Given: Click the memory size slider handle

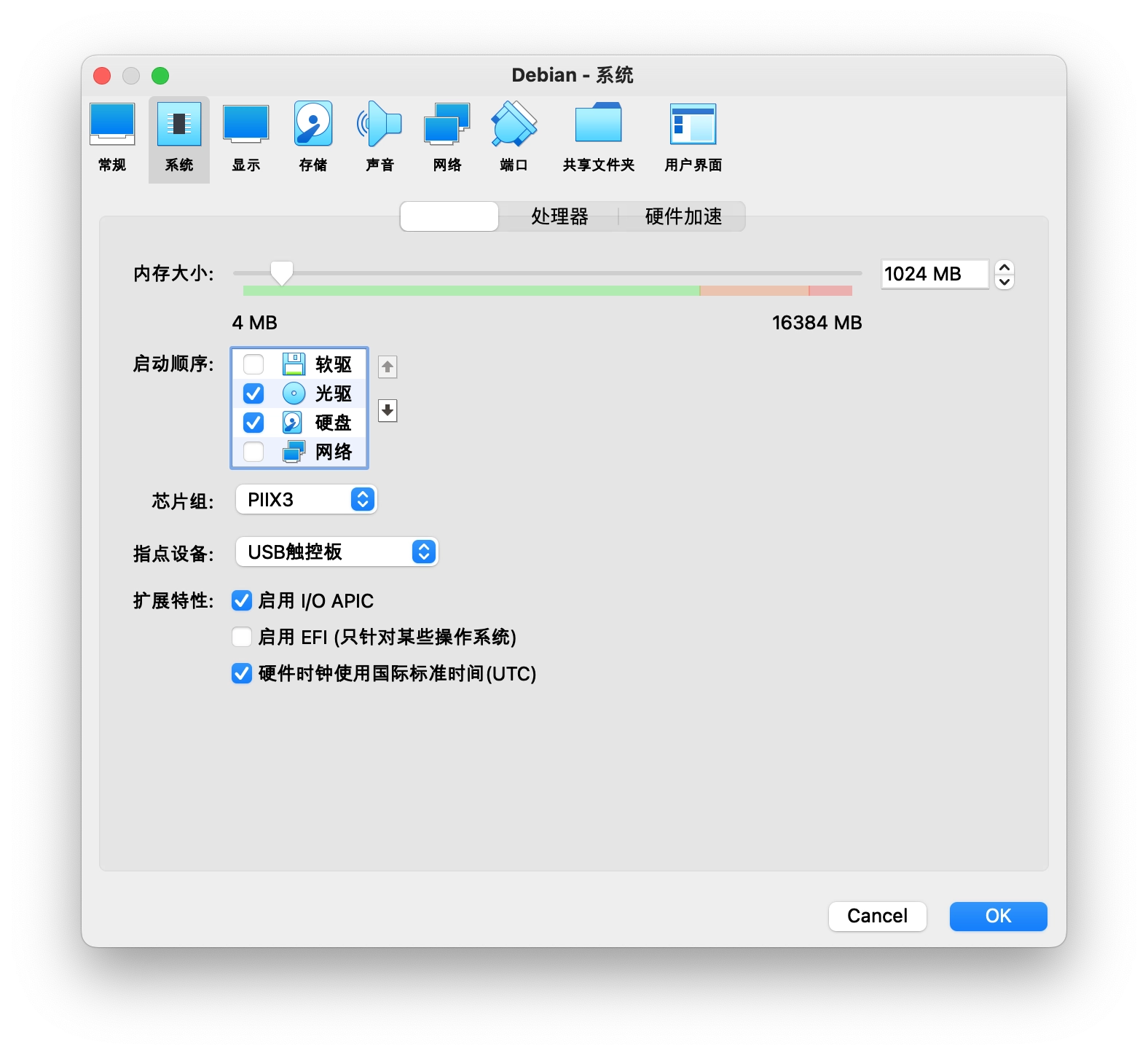Looking at the screenshot, I should click(x=281, y=273).
